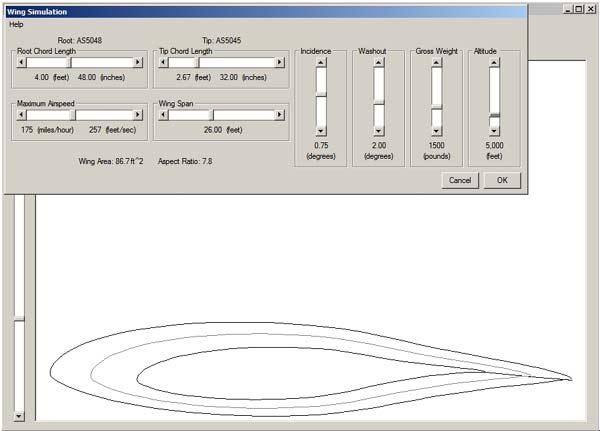Click the 26.00 feet Wing Span value
The width and height of the screenshot is (600, 431).
[x=223, y=130]
